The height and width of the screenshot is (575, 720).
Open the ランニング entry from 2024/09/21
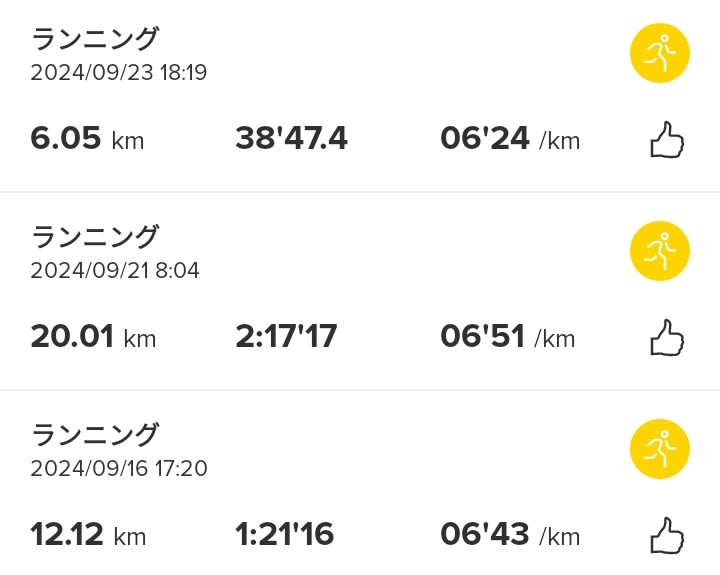95,237
